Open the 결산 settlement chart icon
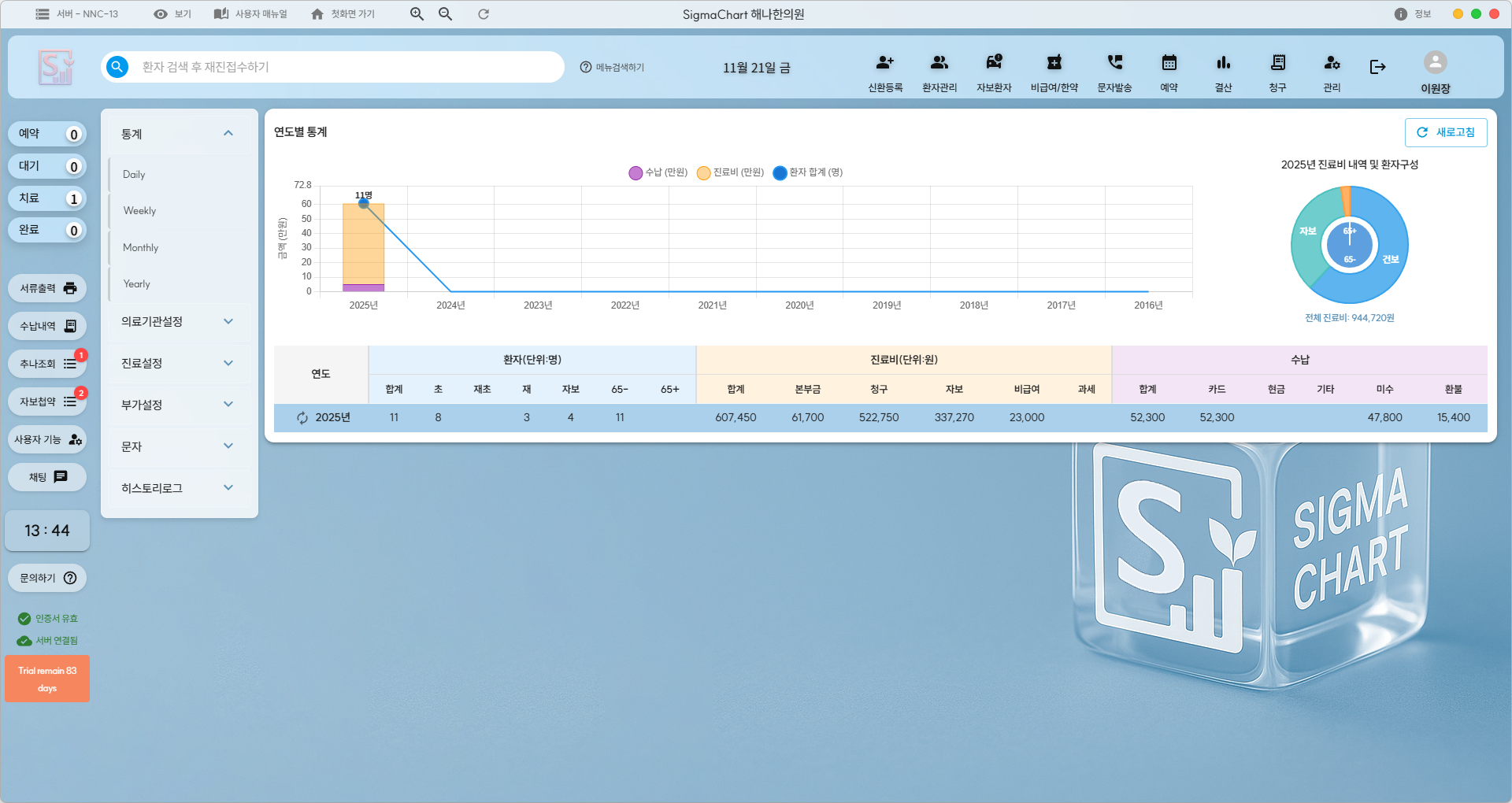The height and width of the screenshot is (803, 1512). click(1223, 64)
